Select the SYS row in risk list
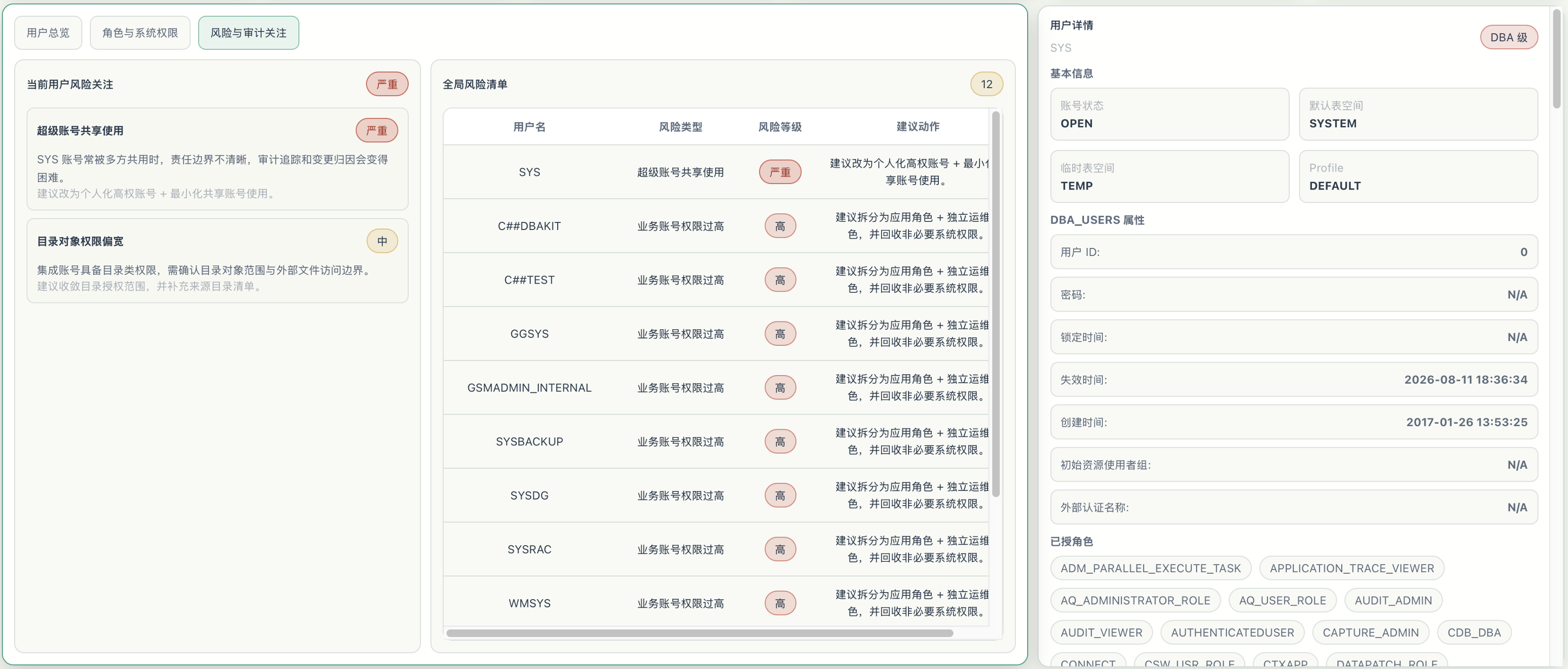1568x669 pixels. coord(716,172)
